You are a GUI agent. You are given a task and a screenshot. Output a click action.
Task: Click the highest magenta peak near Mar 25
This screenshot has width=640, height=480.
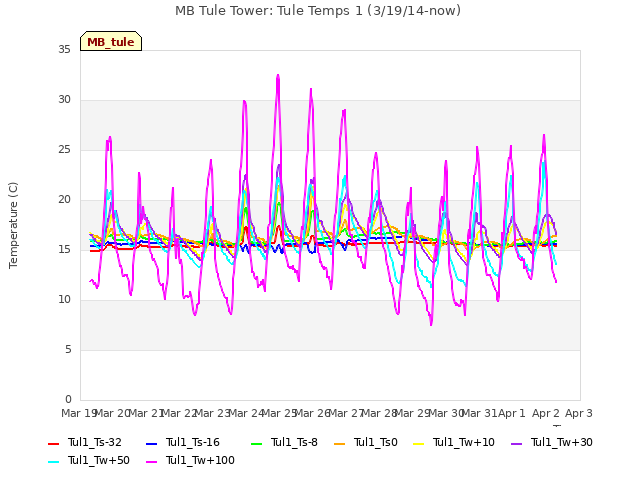[278, 76]
